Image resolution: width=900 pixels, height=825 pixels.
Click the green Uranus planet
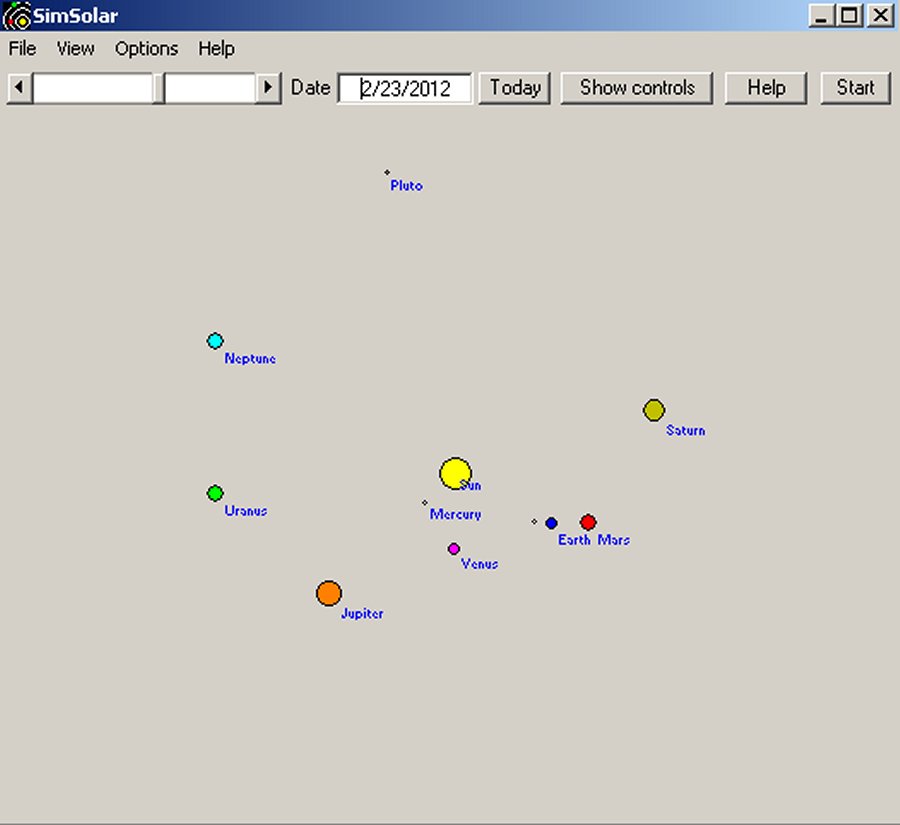[x=215, y=493]
